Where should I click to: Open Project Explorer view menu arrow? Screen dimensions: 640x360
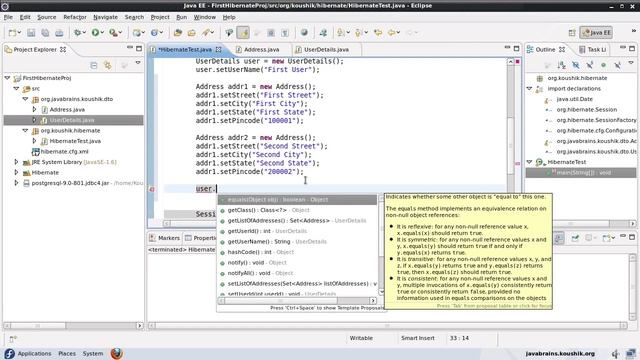(x=138, y=63)
